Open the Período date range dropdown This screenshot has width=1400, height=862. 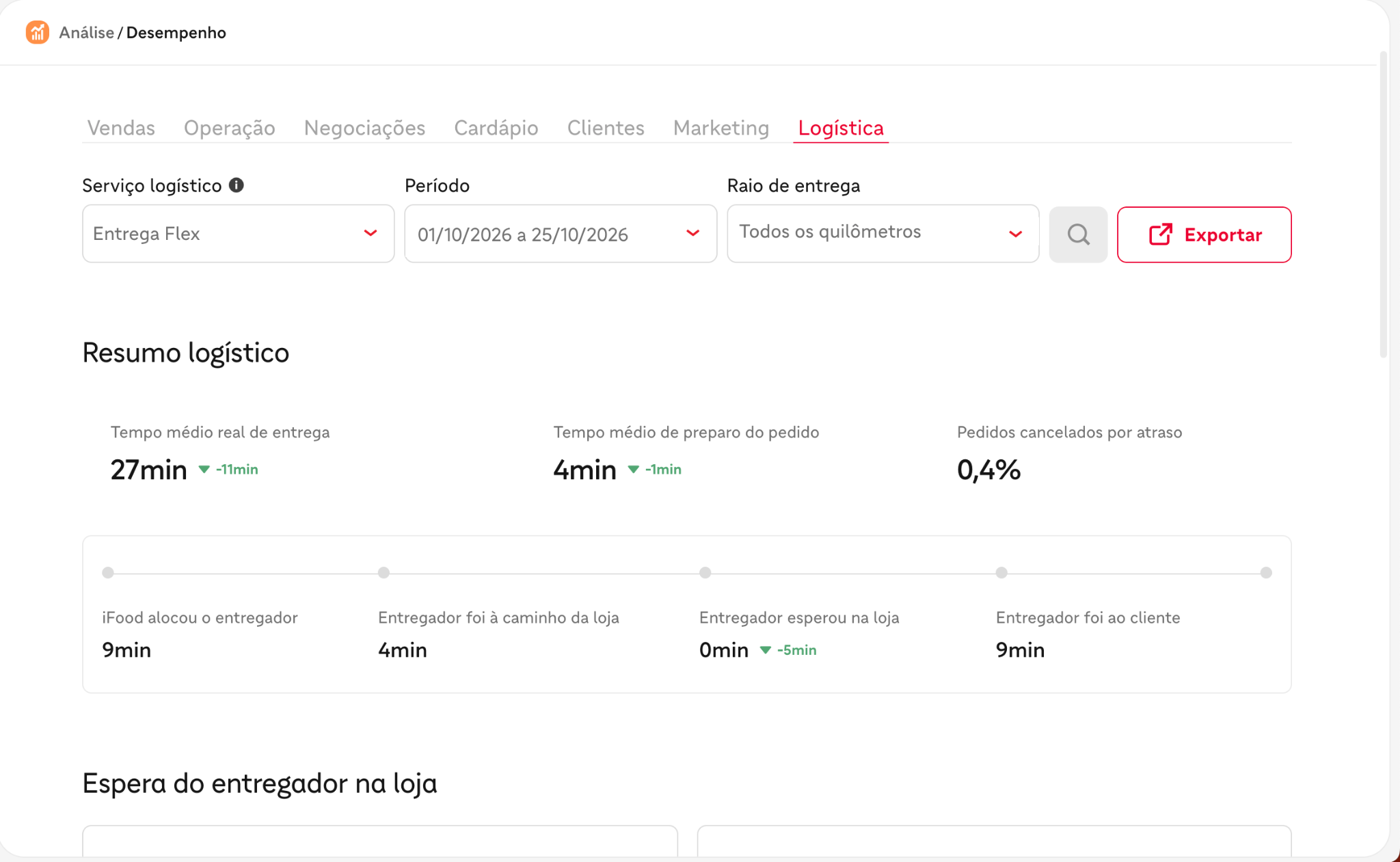pyautogui.click(x=561, y=234)
